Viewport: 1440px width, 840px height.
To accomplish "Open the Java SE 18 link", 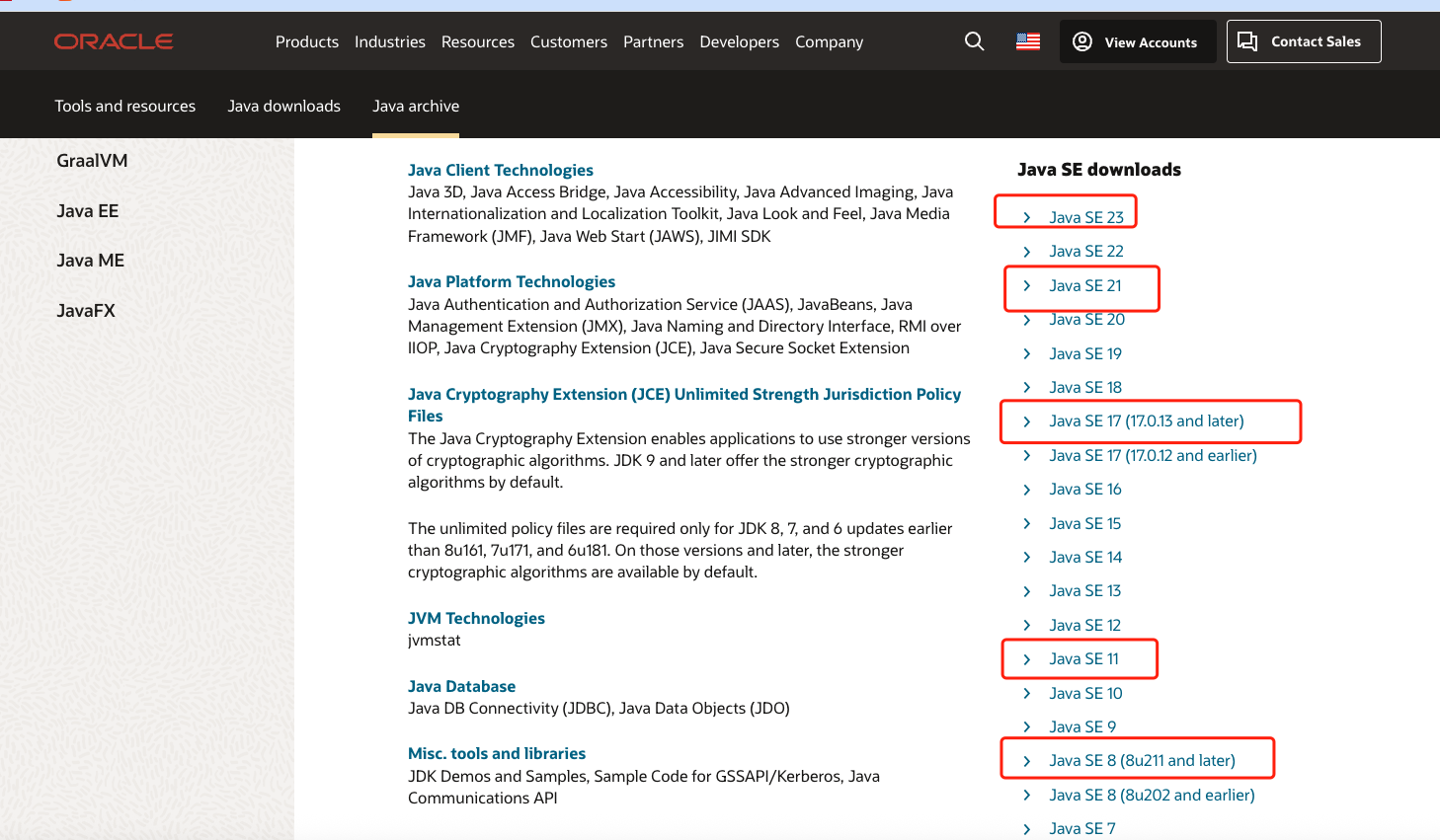I will pyautogui.click(x=1085, y=387).
